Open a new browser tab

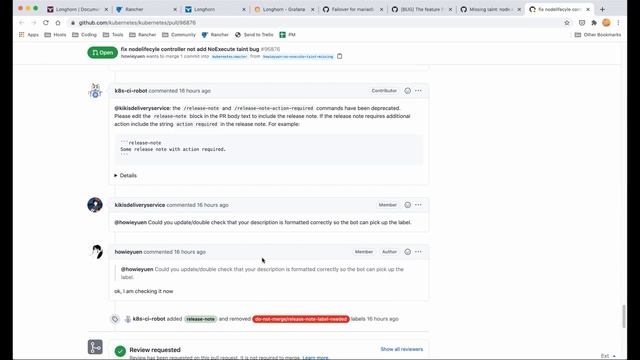point(602,9)
